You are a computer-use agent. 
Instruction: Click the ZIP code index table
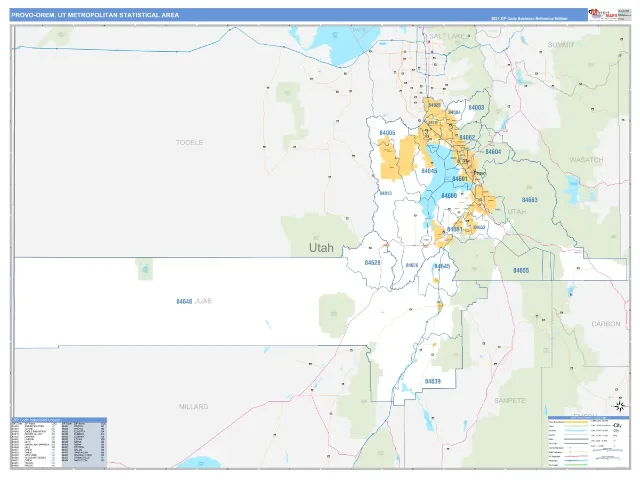(59, 442)
